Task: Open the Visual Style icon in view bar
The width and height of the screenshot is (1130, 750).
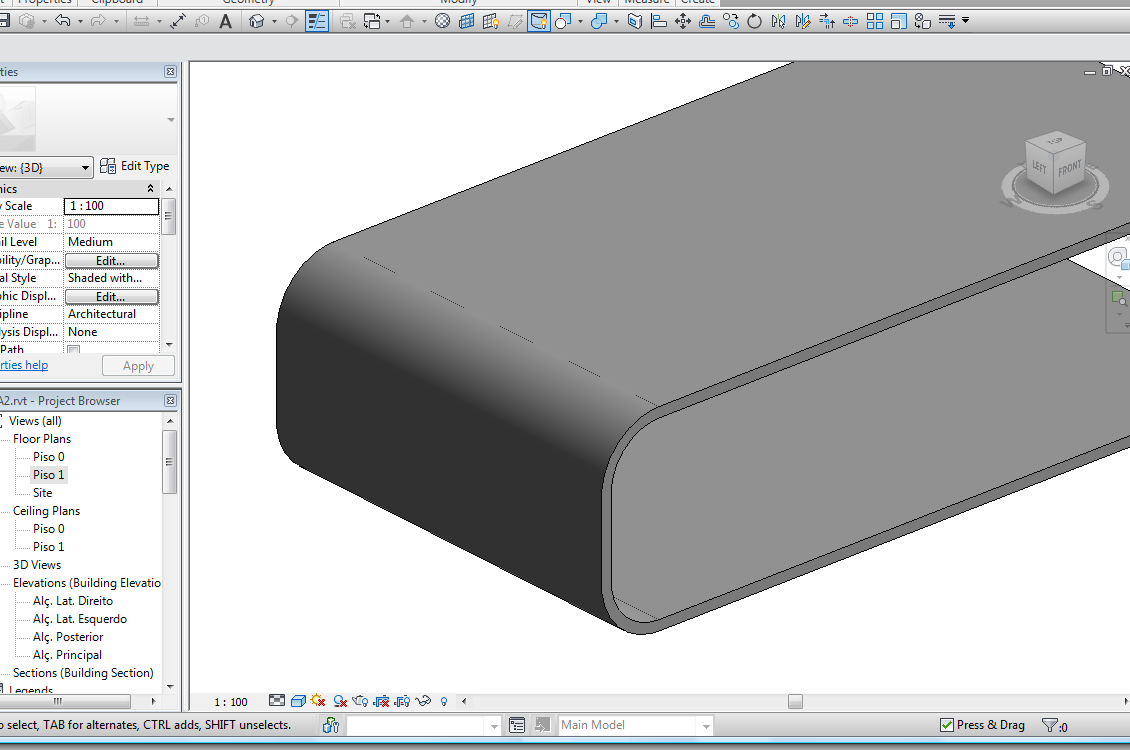Action: click(298, 701)
